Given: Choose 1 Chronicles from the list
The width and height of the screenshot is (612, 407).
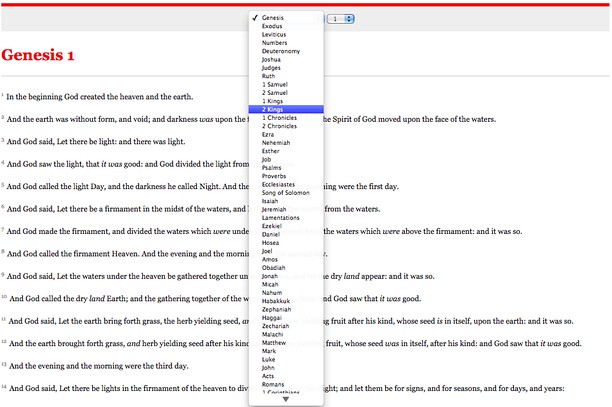Looking at the screenshot, I should 286,117.
